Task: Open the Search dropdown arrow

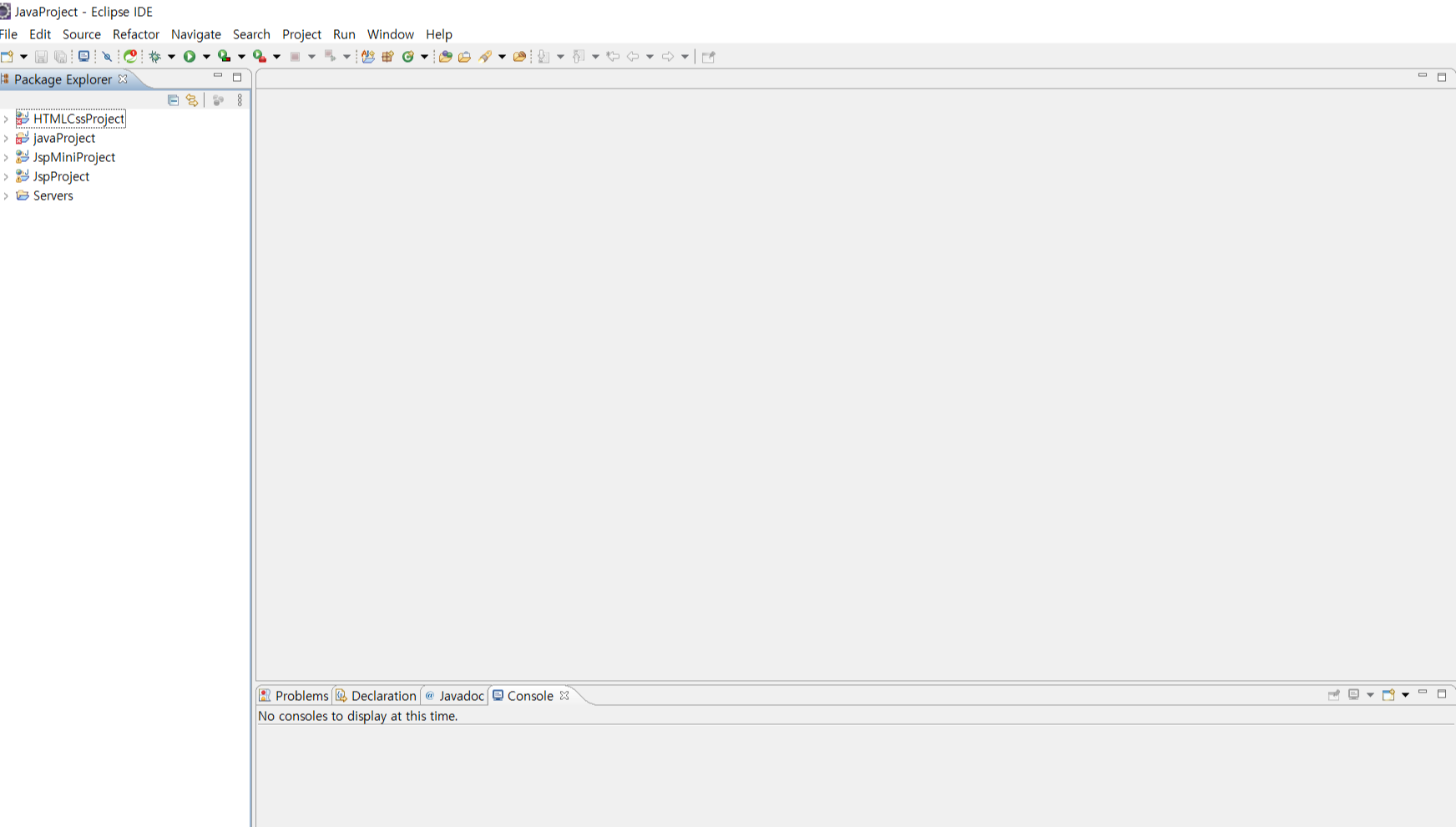Action: click(x=502, y=57)
